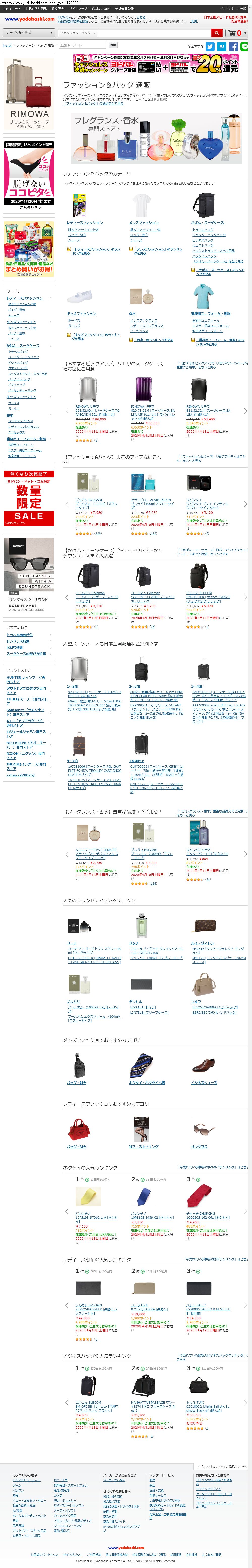Click the red search magnifier icon

[x=217, y=33]
